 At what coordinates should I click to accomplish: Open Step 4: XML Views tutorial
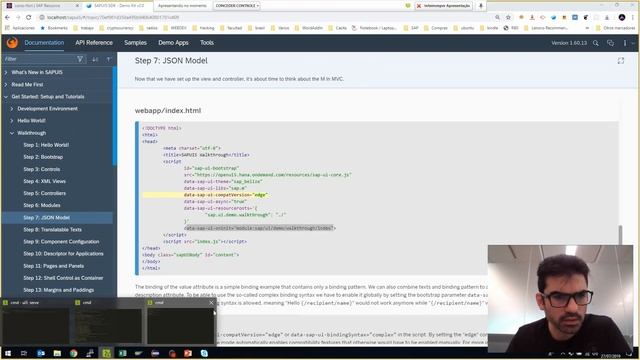(x=44, y=181)
